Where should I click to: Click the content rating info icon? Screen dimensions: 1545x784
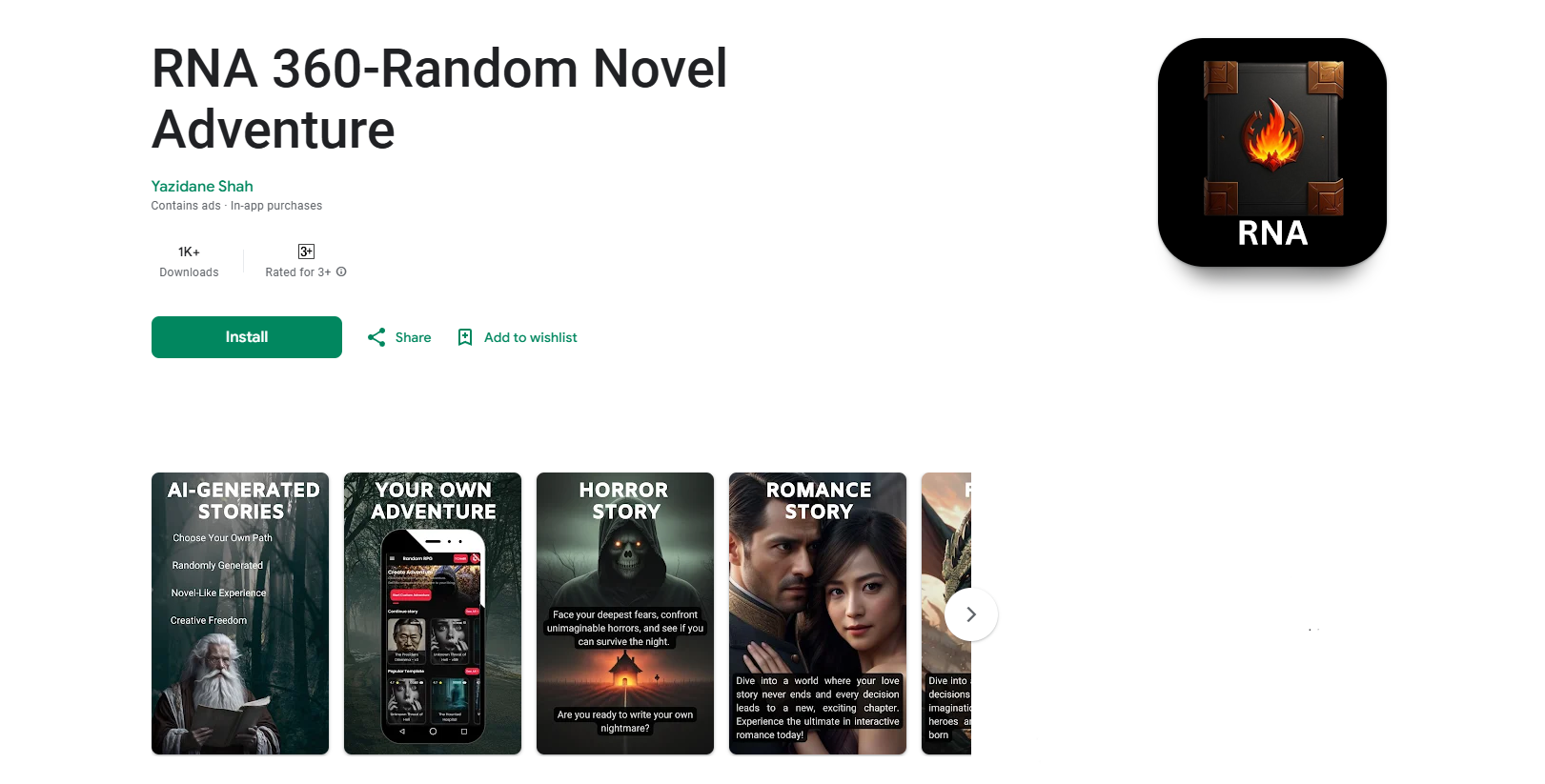pyautogui.click(x=341, y=271)
